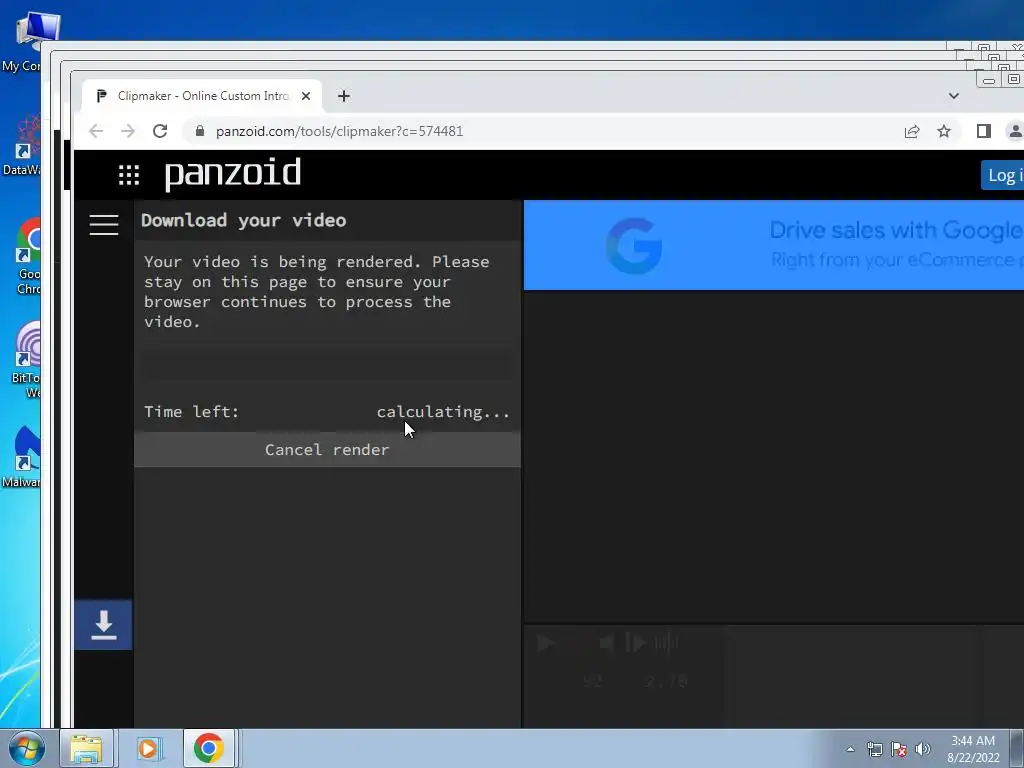Screen dimensions: 1024x768
Task: Step to next frame
Action: click(x=635, y=643)
